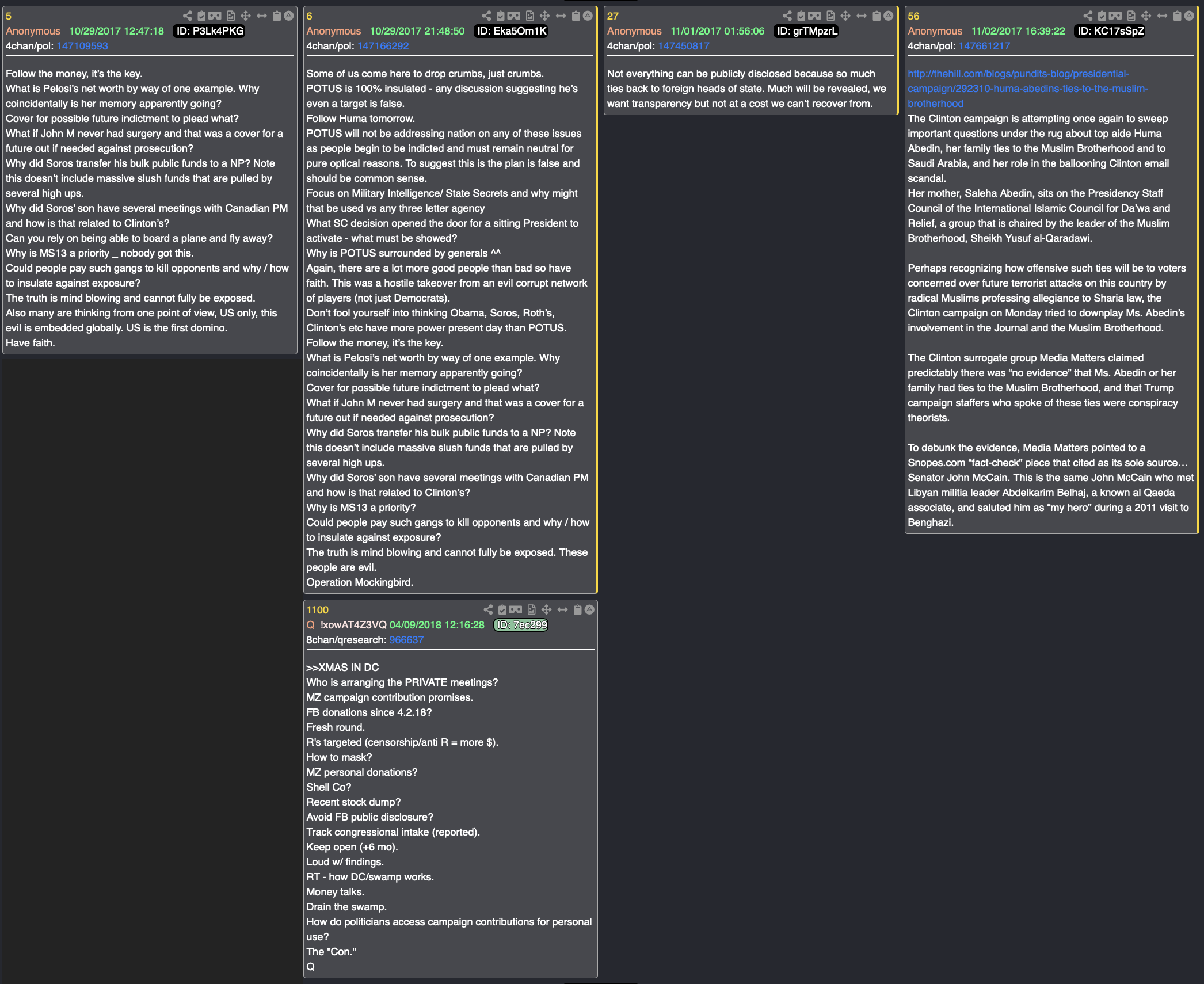Viewport: 1204px width, 984px height.
Task: Collapse post 6 with the chevron circle
Action: 588,16
